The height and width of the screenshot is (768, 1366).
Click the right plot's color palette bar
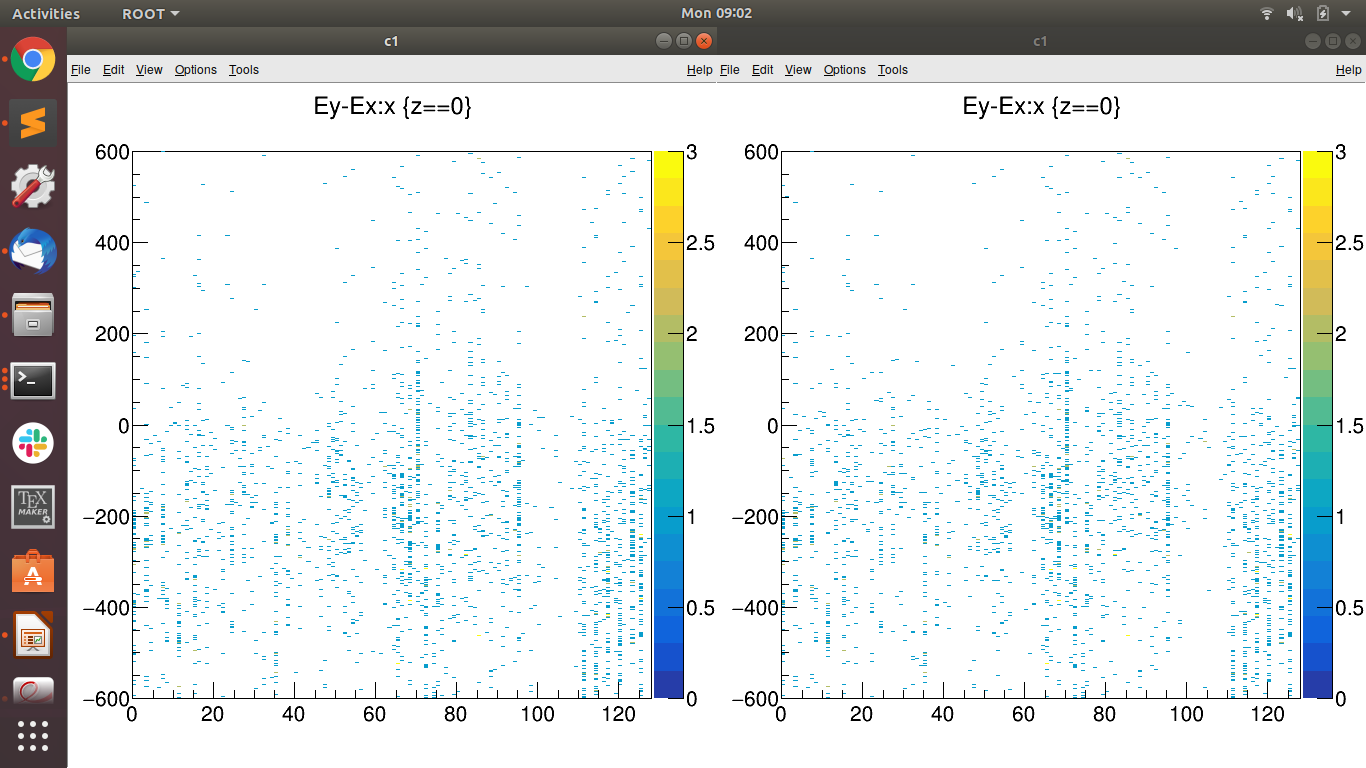tap(1316, 424)
